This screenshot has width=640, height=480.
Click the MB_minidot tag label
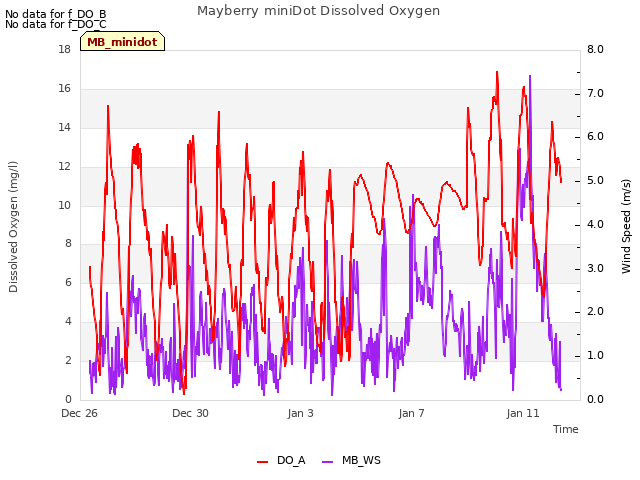(x=122, y=42)
